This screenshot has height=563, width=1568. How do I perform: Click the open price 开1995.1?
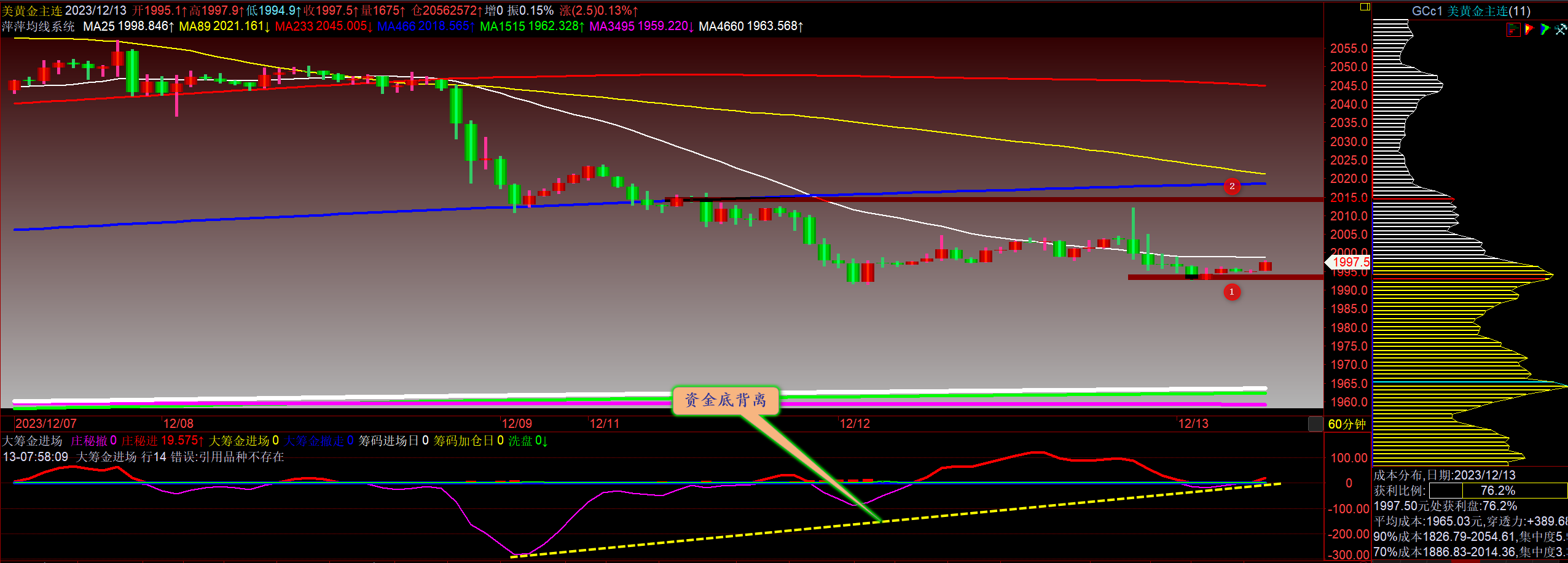pos(160,11)
